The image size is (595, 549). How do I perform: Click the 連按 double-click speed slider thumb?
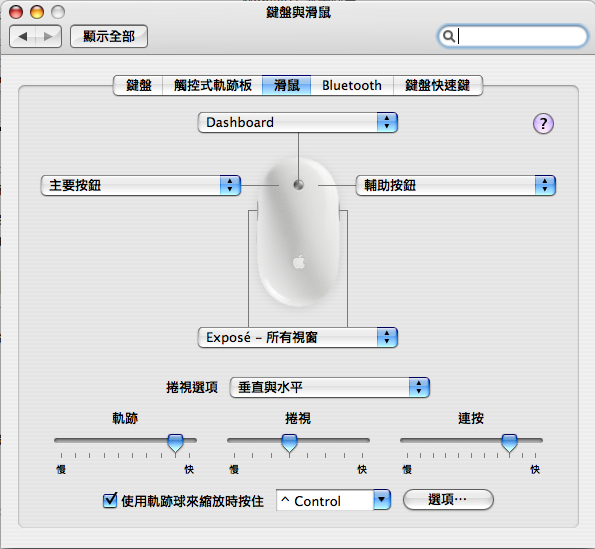(509, 443)
